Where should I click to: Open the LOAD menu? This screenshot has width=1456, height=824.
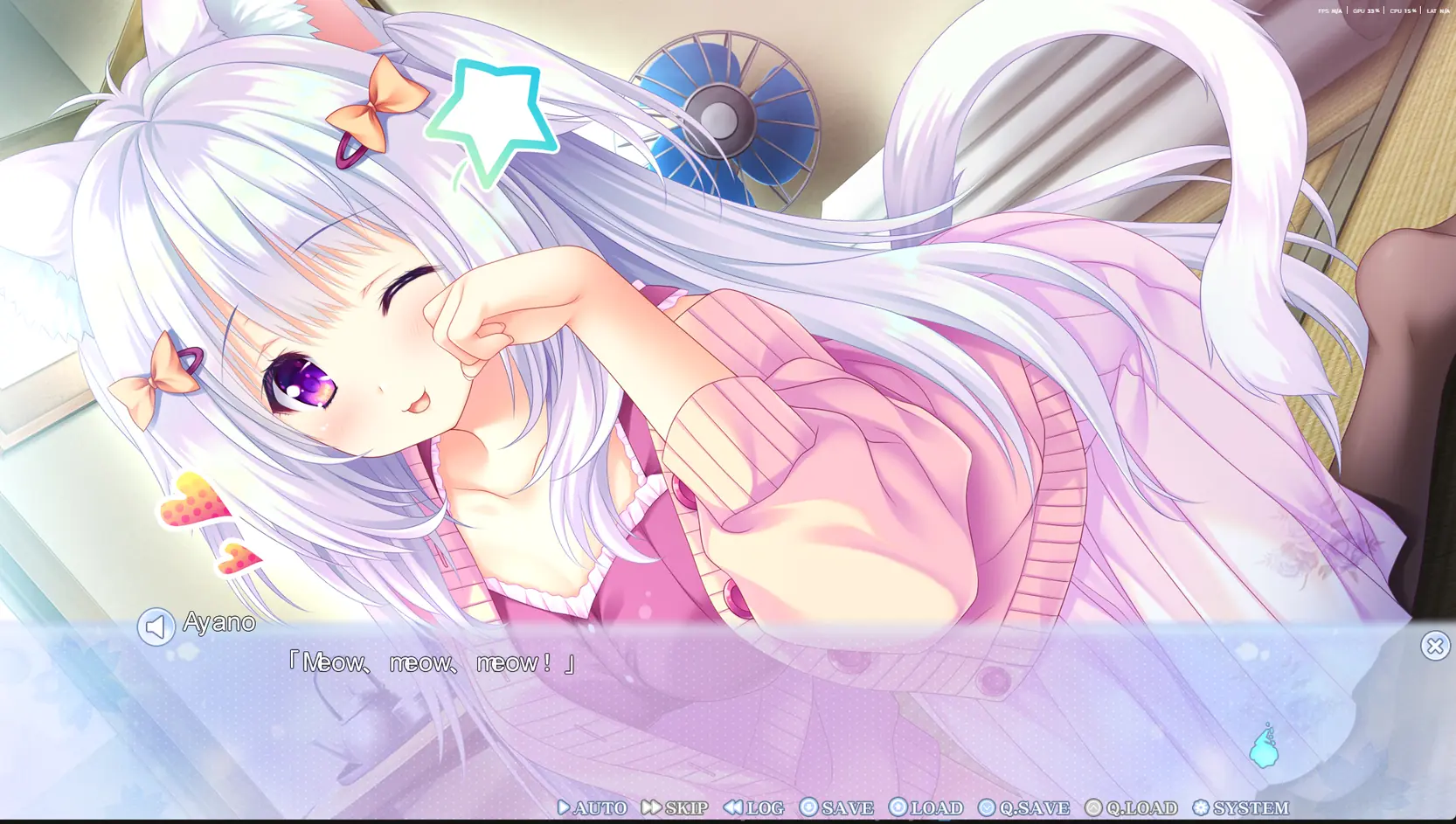coord(926,807)
